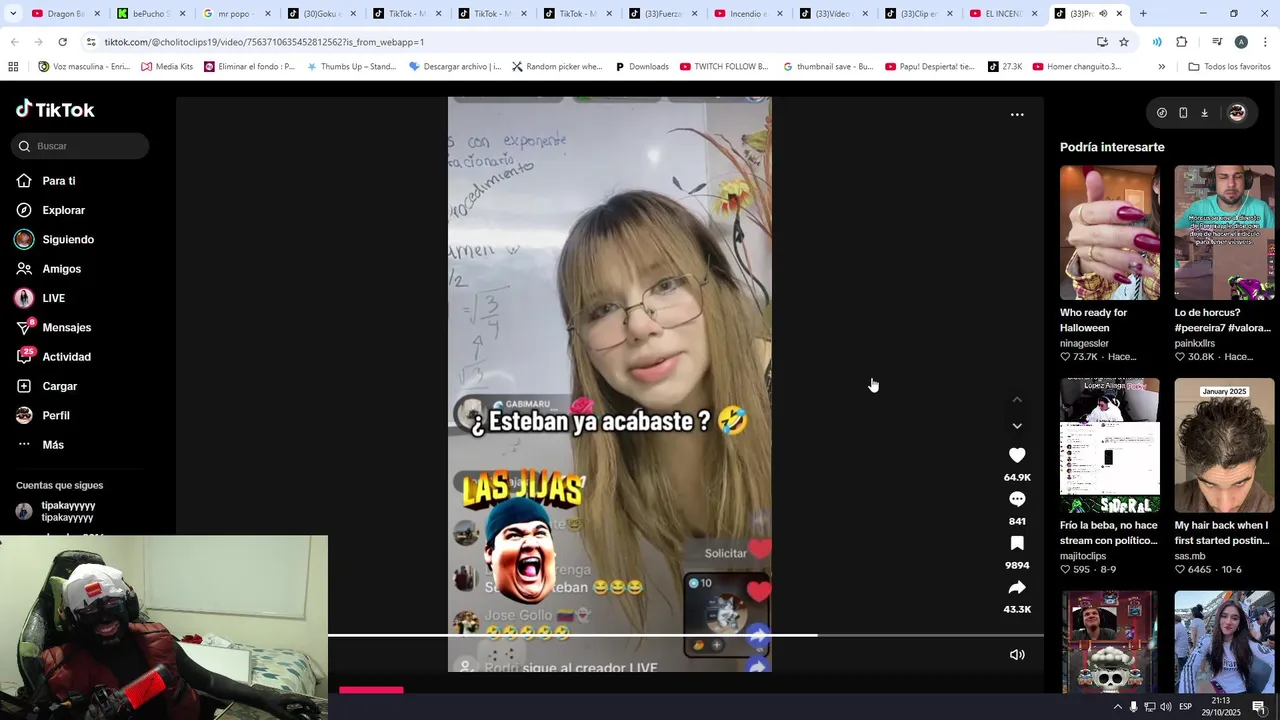Share video using arrow icon

[1017, 587]
